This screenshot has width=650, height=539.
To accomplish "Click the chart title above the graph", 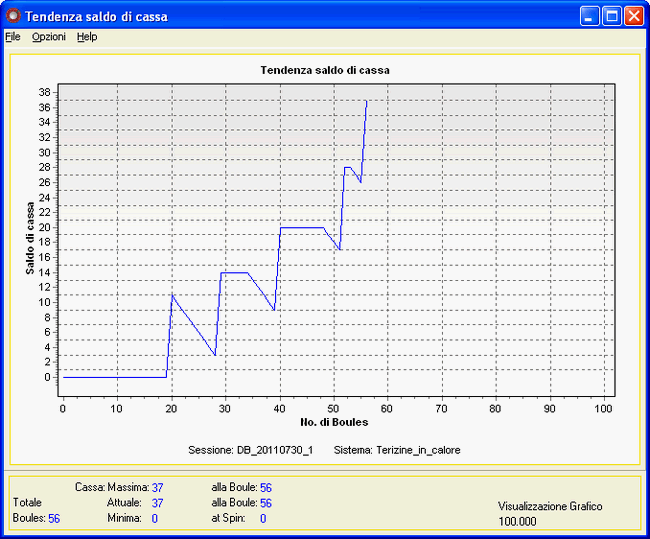I will pos(324,71).
